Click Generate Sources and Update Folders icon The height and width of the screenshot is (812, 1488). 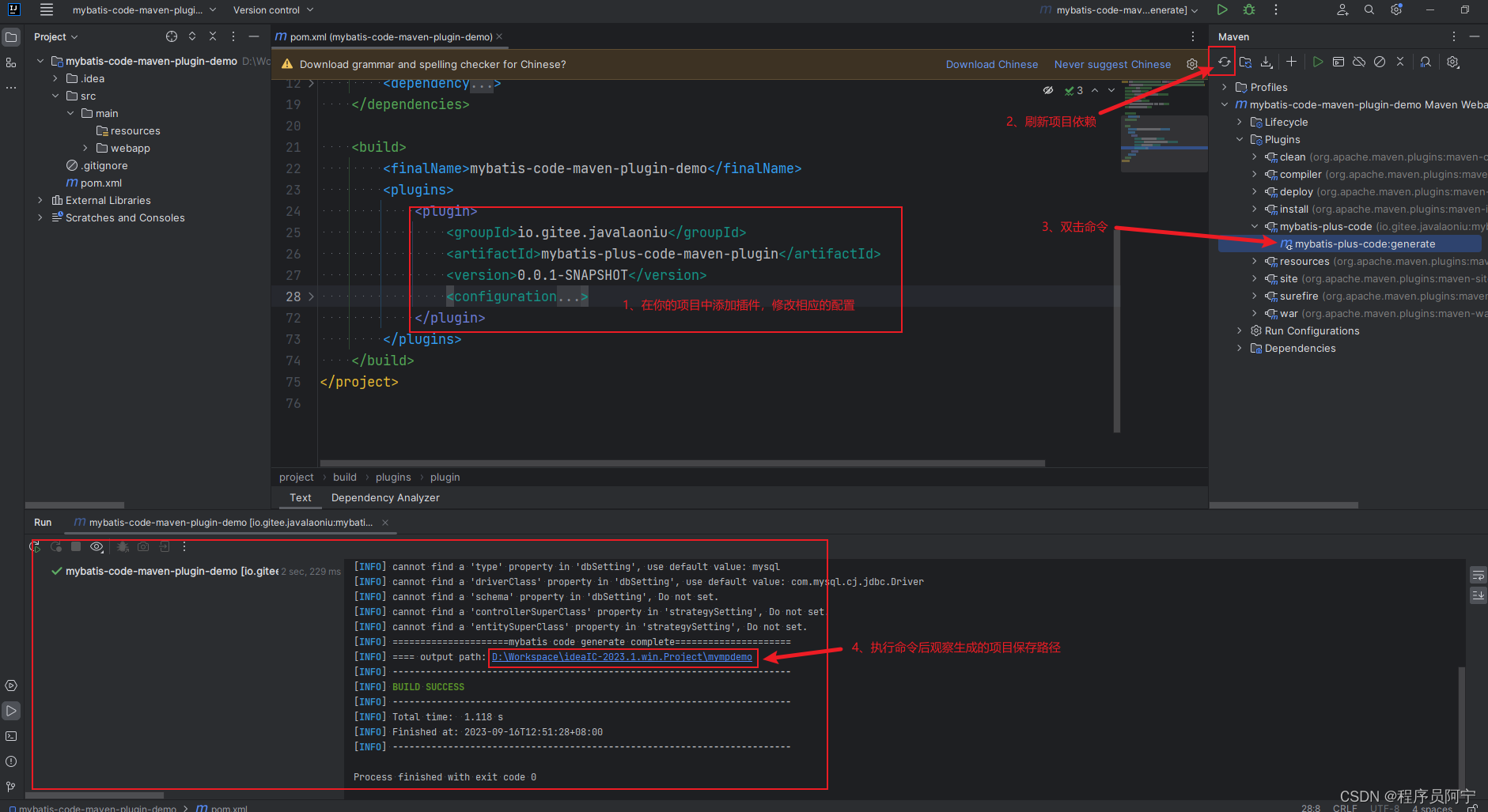point(1245,62)
